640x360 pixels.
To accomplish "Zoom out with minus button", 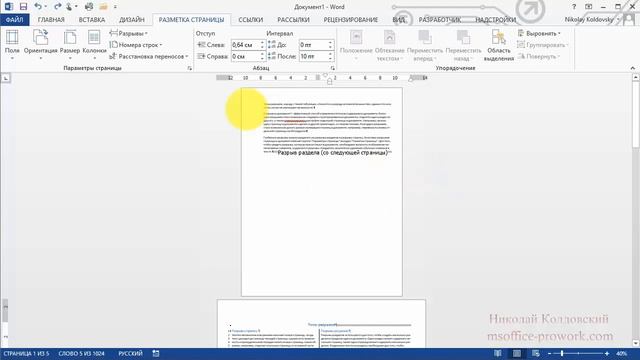I will pyautogui.click(x=549, y=353).
